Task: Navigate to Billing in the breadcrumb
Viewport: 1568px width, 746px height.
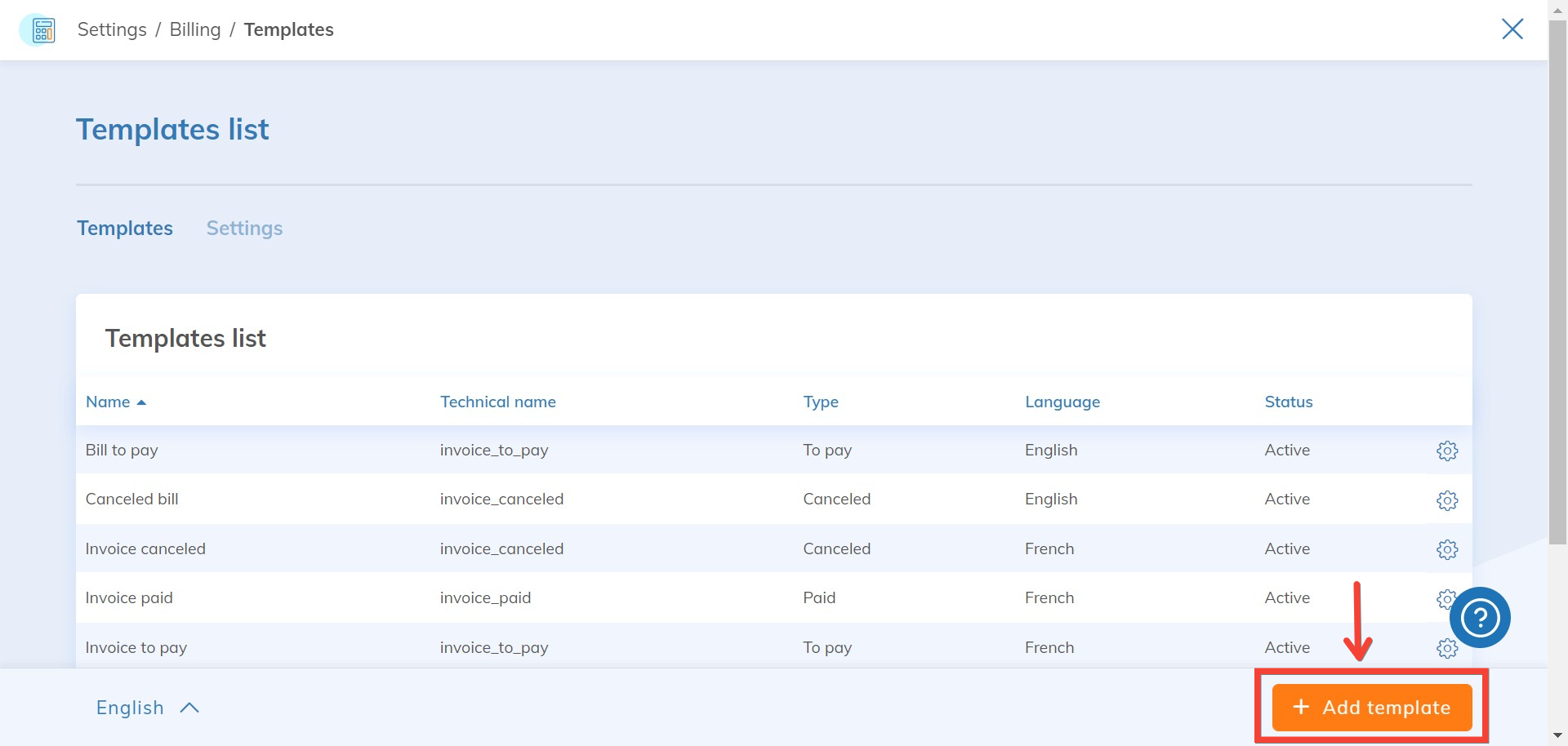Action: tap(195, 30)
